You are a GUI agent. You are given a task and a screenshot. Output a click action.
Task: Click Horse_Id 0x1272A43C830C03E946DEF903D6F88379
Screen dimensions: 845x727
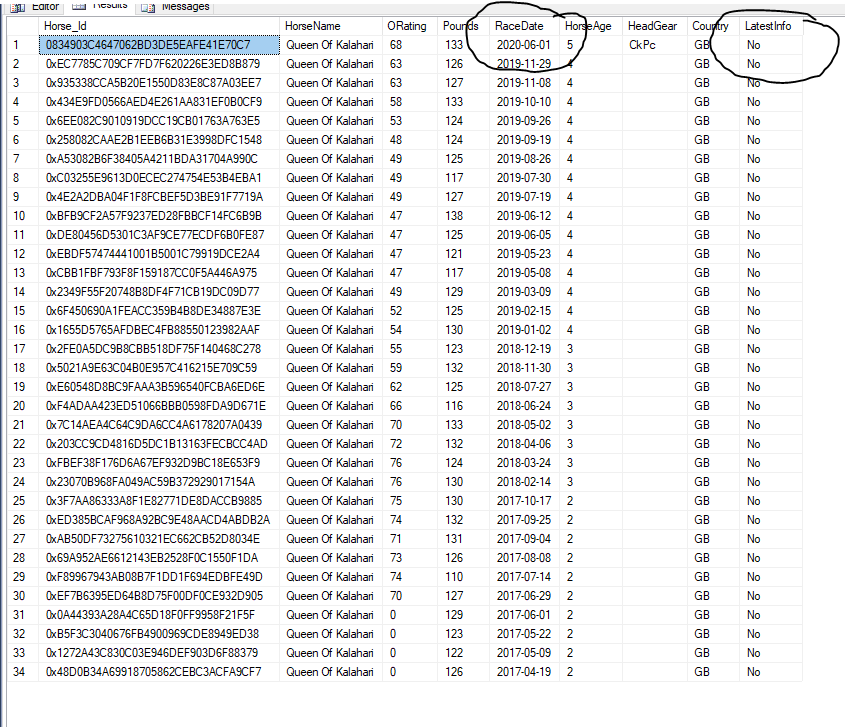(159, 653)
